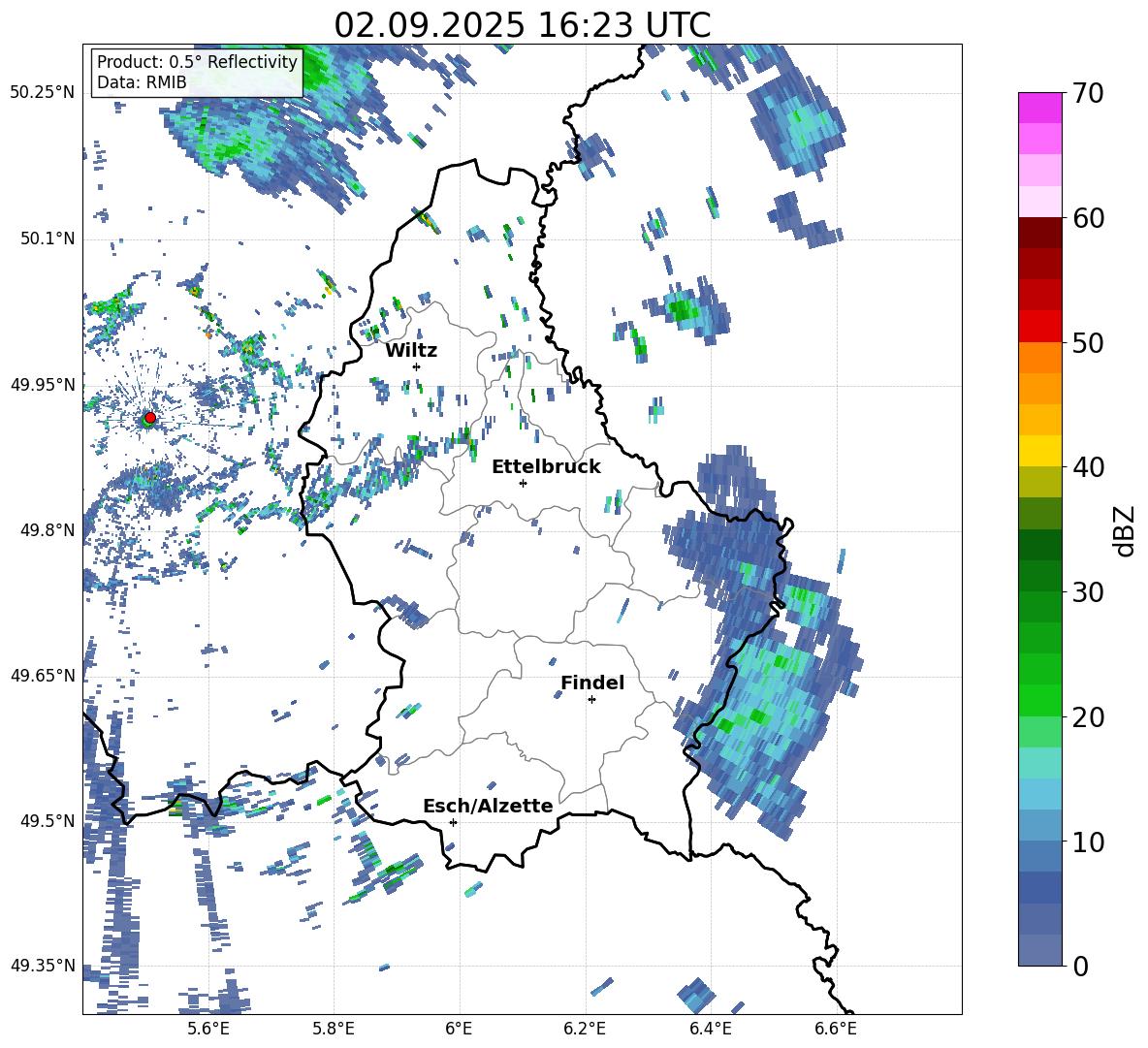Click the dark blue colorbar segment near 6 dBZ
The height and width of the screenshot is (1048, 1148).
1039,888
